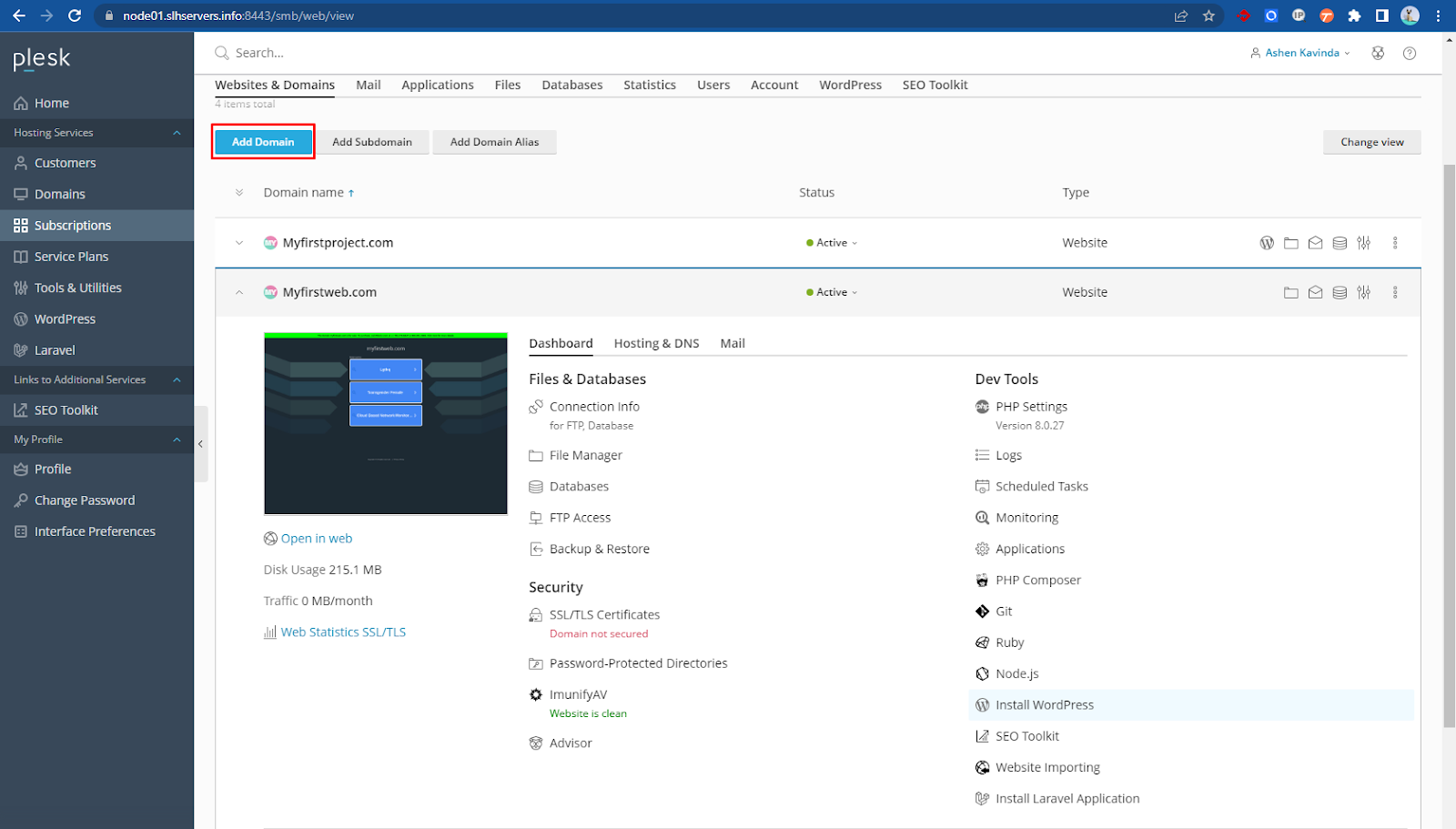The width and height of the screenshot is (1456, 829).
Task: Collapse the Myfirstweb.com domain row
Action: pos(239,293)
